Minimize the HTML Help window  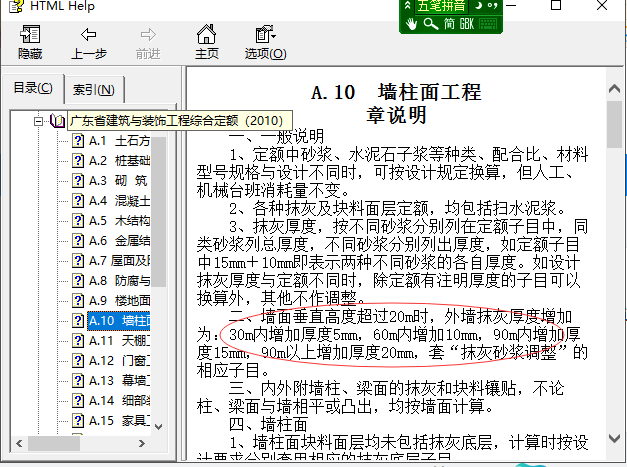[511, 5]
